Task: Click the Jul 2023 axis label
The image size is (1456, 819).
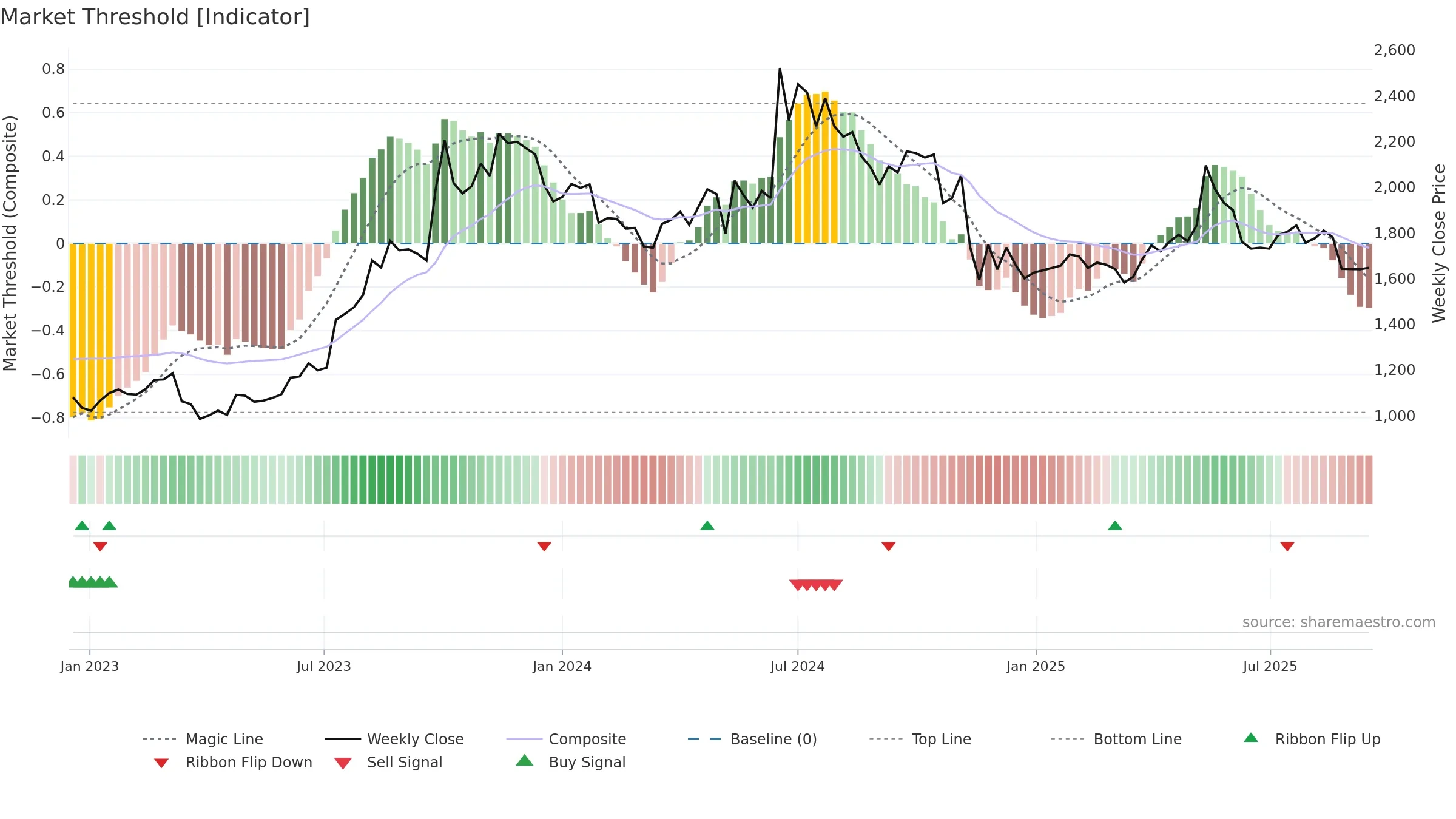Action: pyautogui.click(x=324, y=666)
